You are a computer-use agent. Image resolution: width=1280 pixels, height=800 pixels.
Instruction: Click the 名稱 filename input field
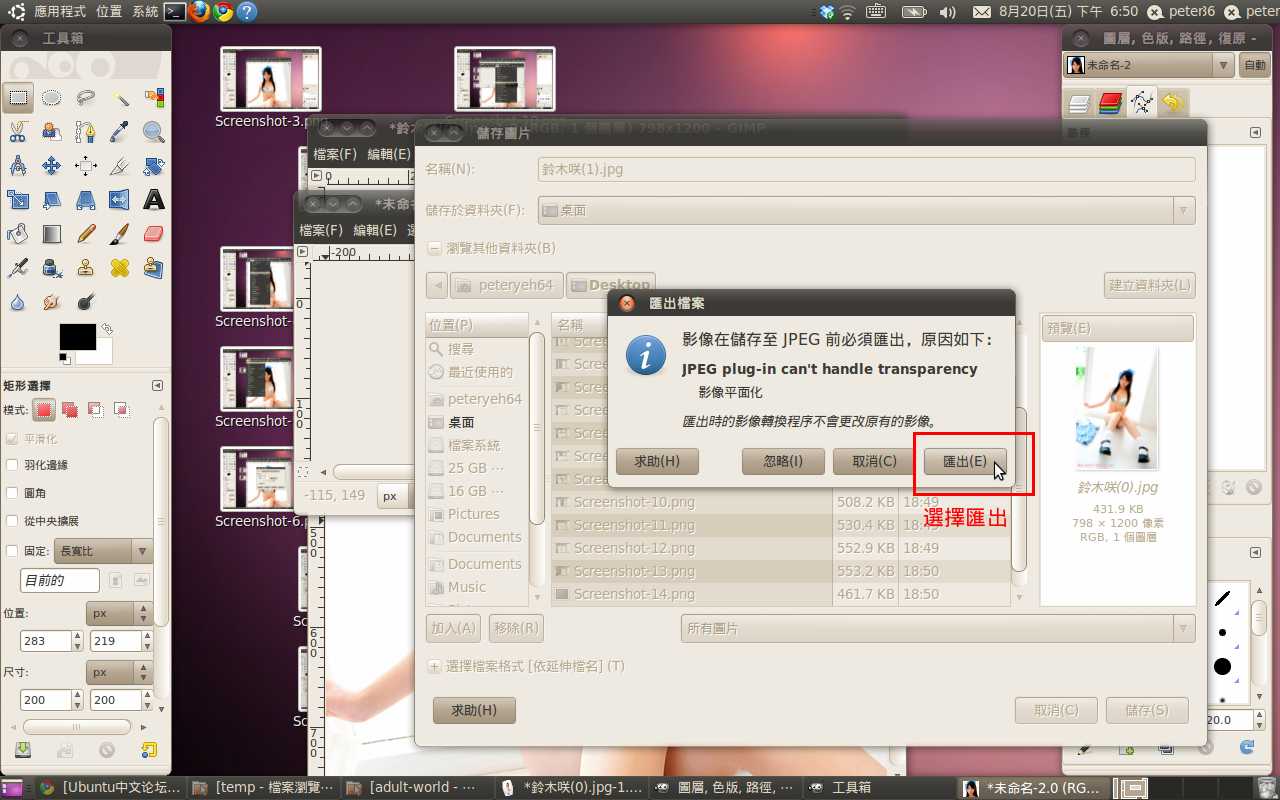pos(866,169)
